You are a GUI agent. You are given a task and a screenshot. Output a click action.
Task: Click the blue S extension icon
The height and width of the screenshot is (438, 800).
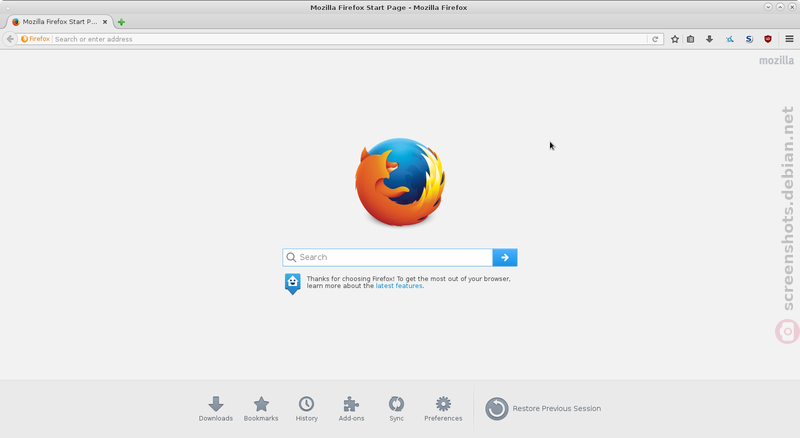(749, 39)
